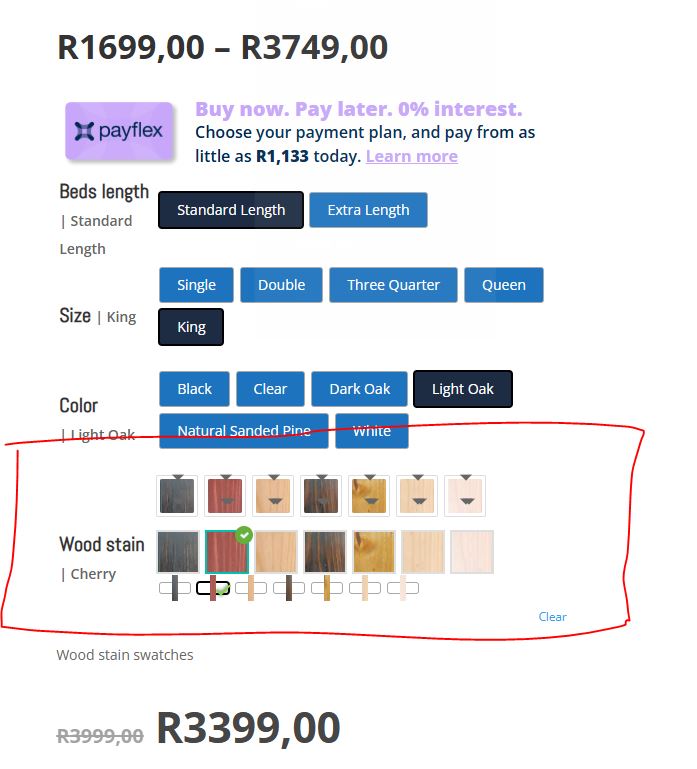
Task: Choose the Black color option
Action: click(x=194, y=389)
